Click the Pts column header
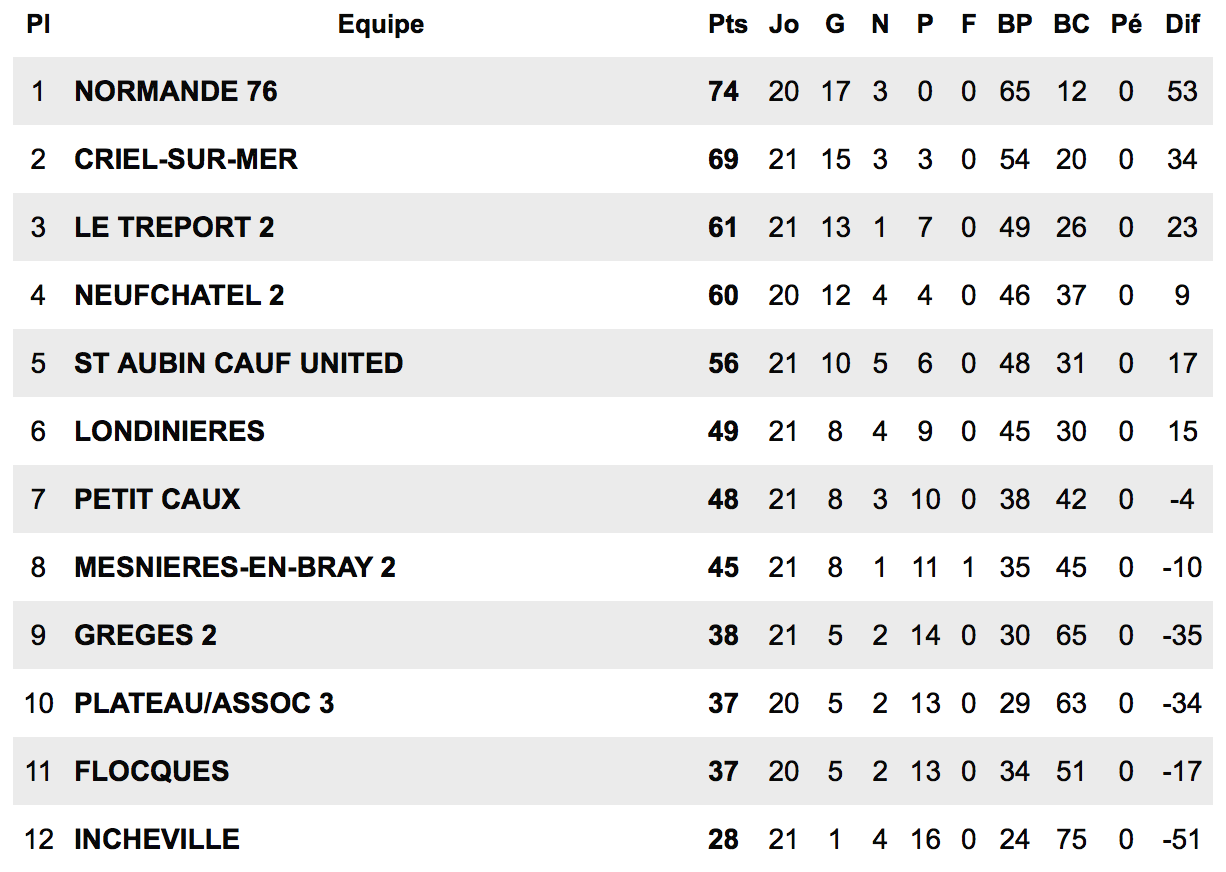 (728, 25)
